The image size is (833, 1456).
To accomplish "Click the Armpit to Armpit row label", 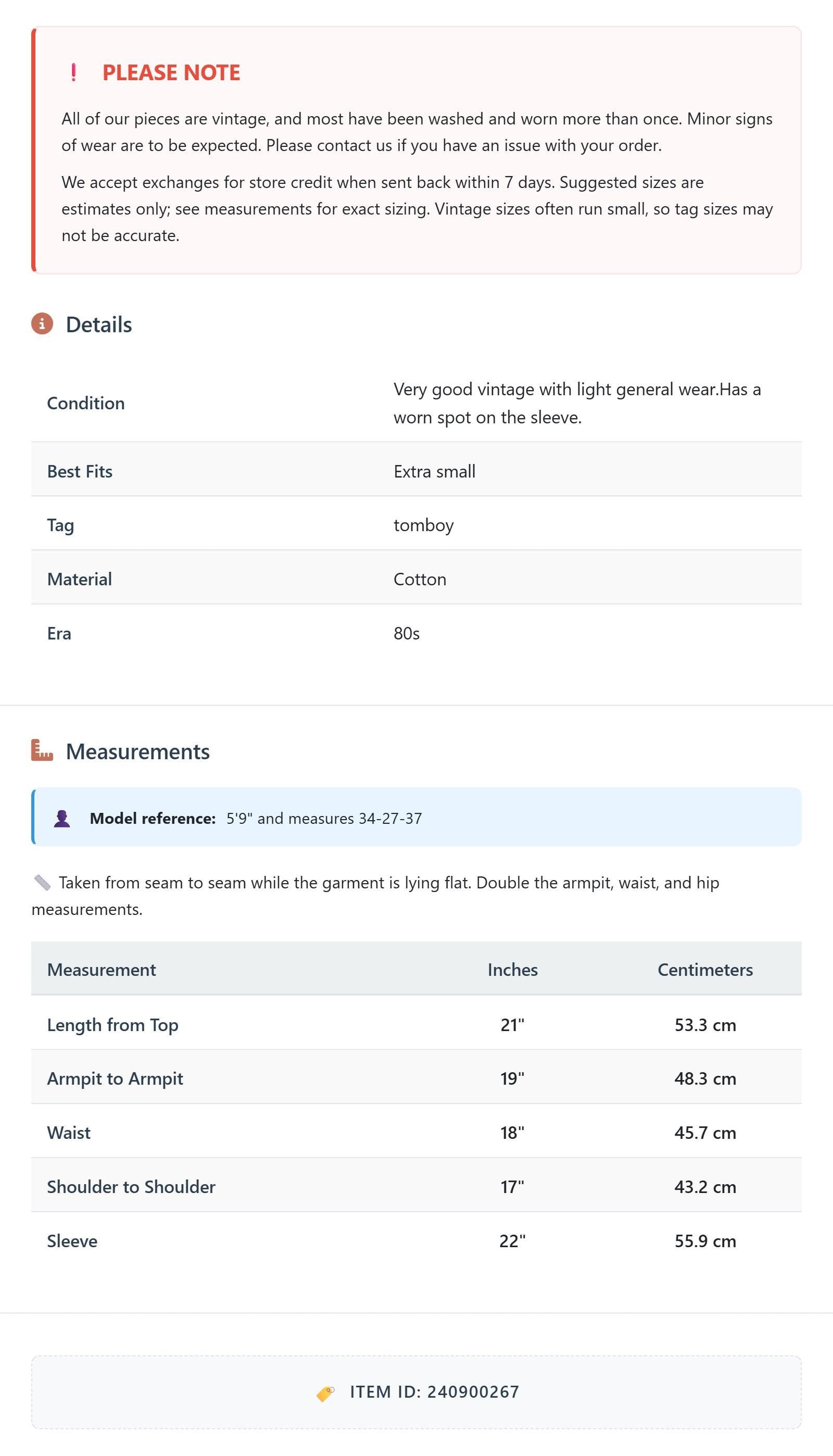I will (115, 1078).
